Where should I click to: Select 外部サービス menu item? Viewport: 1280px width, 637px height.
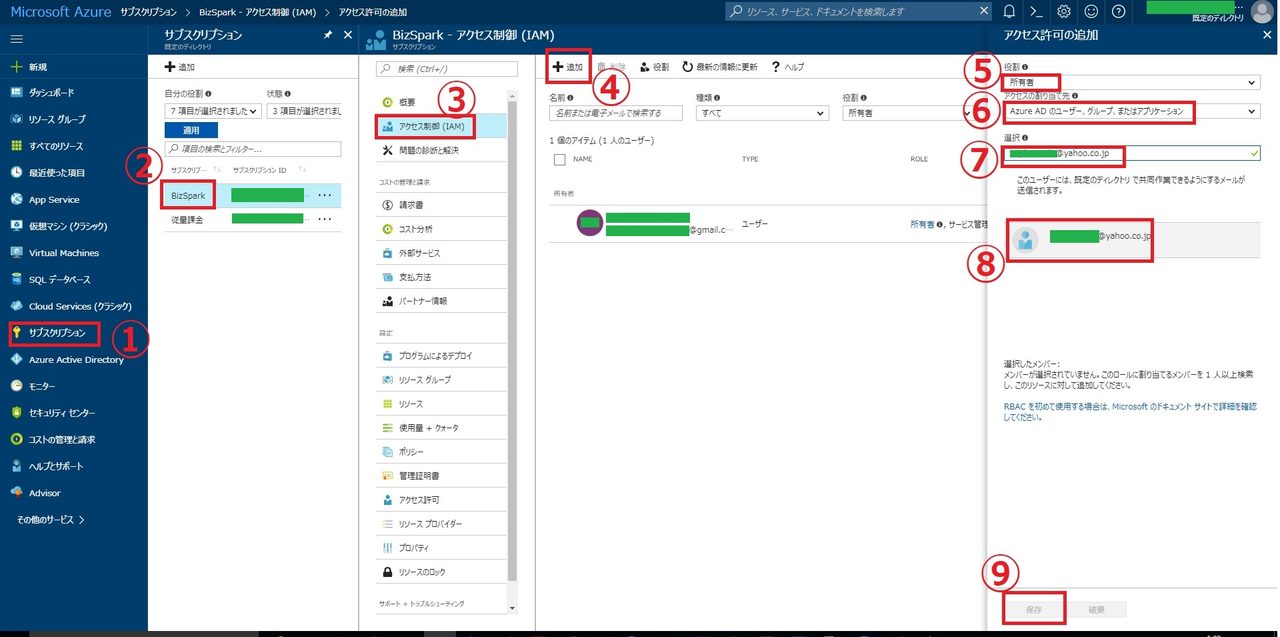(x=441, y=253)
